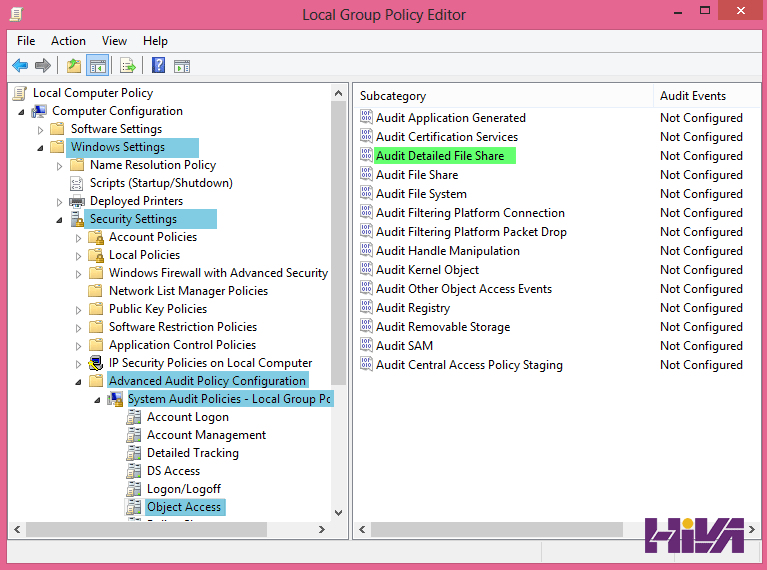Screen dimensions: 767x570
Task: Select Audit Removable Storage policy
Action: click(443, 327)
